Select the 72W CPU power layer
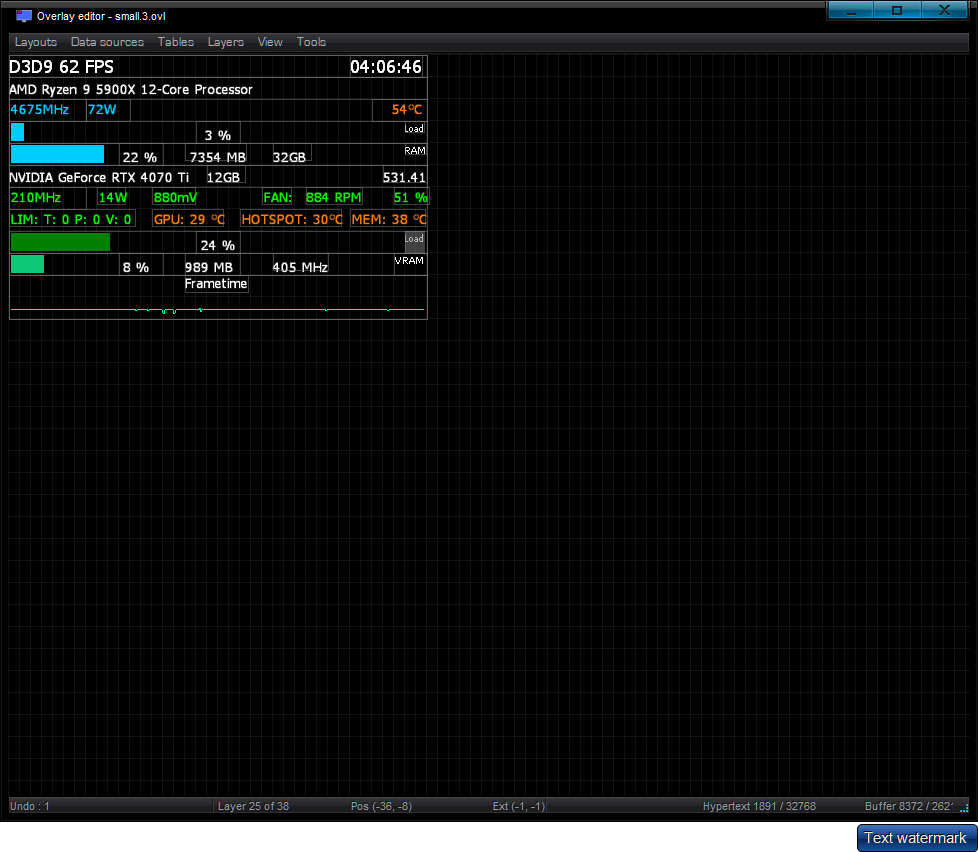This screenshot has height=852, width=978. coord(102,110)
